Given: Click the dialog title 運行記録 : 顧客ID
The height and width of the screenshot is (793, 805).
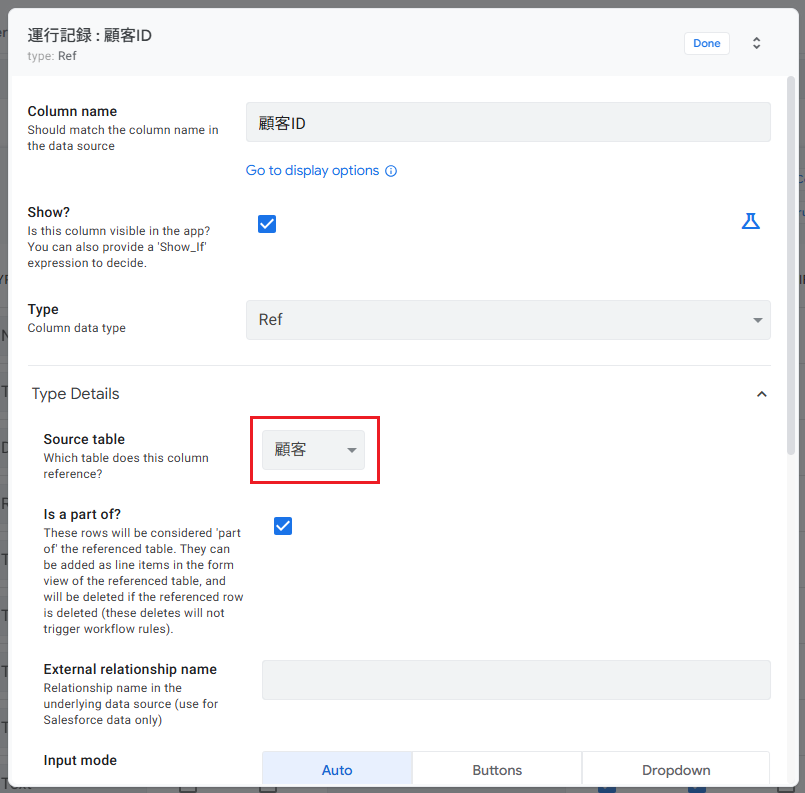Looking at the screenshot, I should (x=90, y=36).
